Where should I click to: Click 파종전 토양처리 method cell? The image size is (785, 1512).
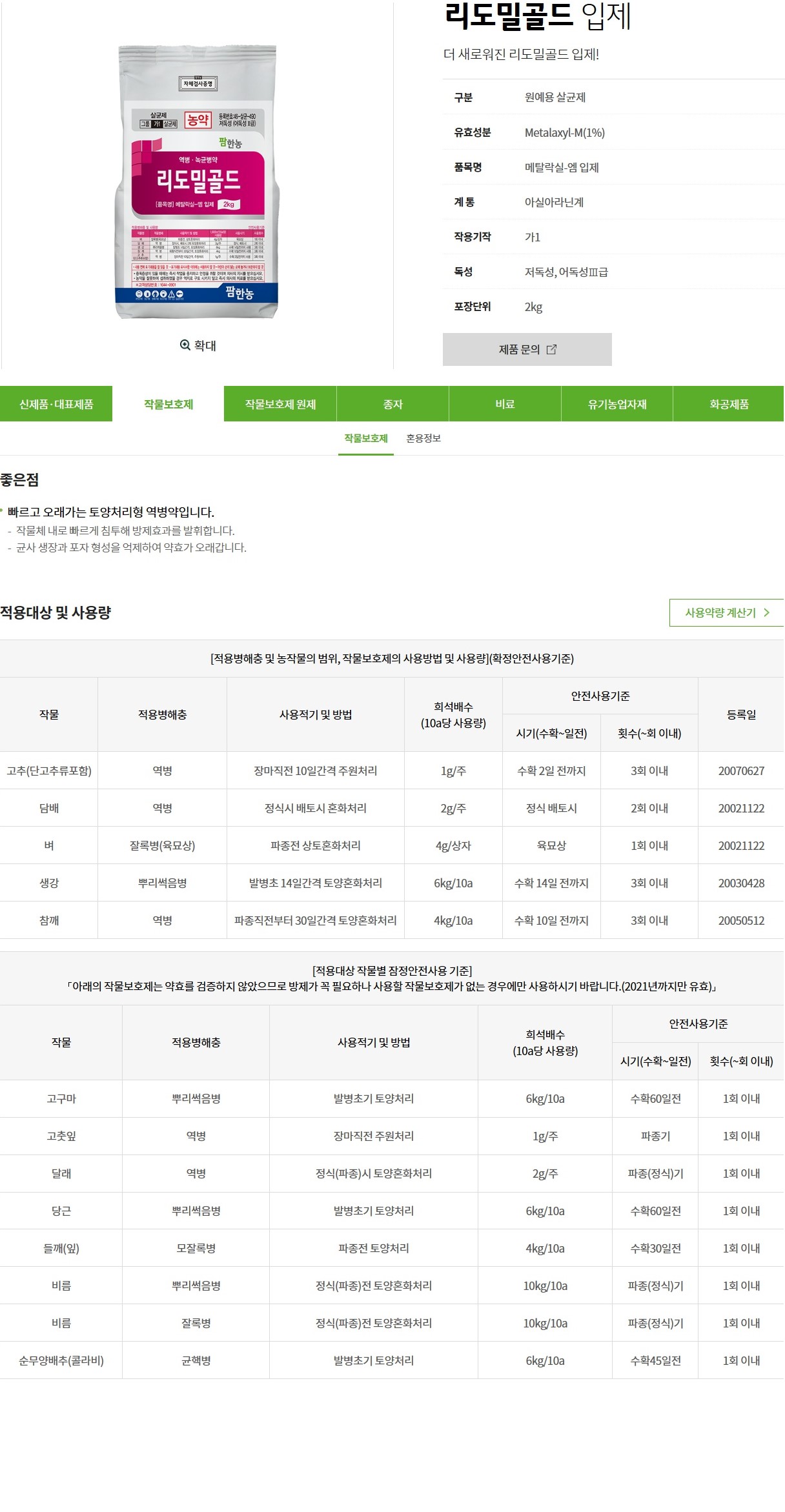click(x=374, y=1248)
